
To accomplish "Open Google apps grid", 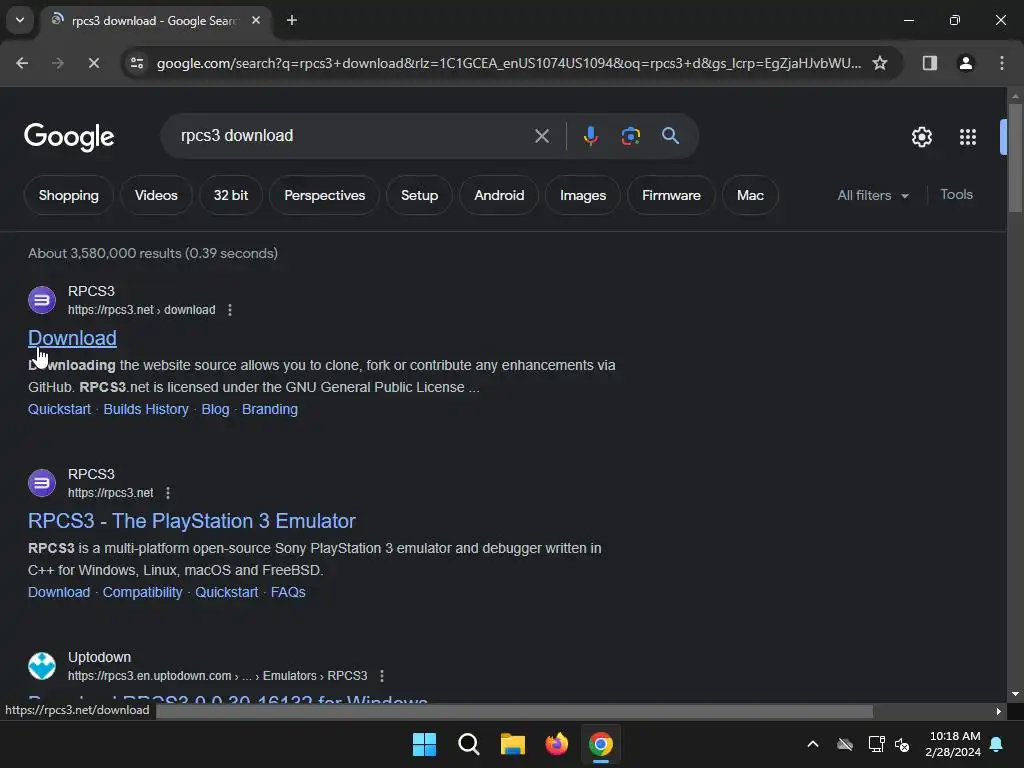I will 968,137.
